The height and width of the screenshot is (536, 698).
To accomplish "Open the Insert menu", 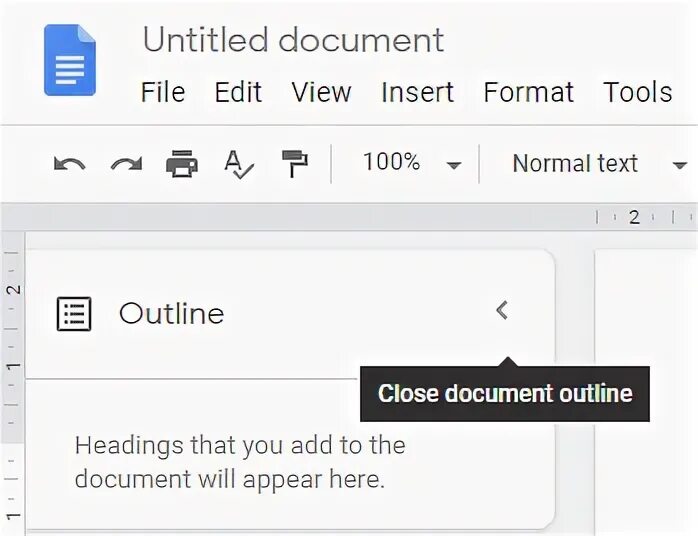I will (x=418, y=92).
